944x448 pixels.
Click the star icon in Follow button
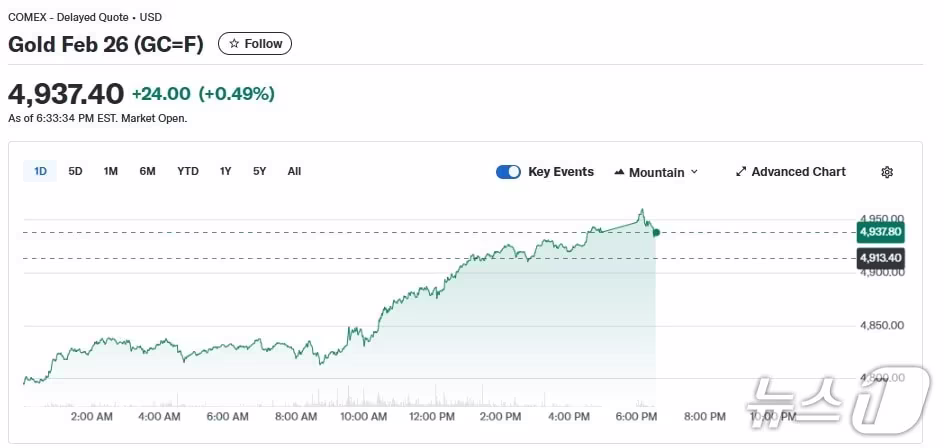point(234,44)
